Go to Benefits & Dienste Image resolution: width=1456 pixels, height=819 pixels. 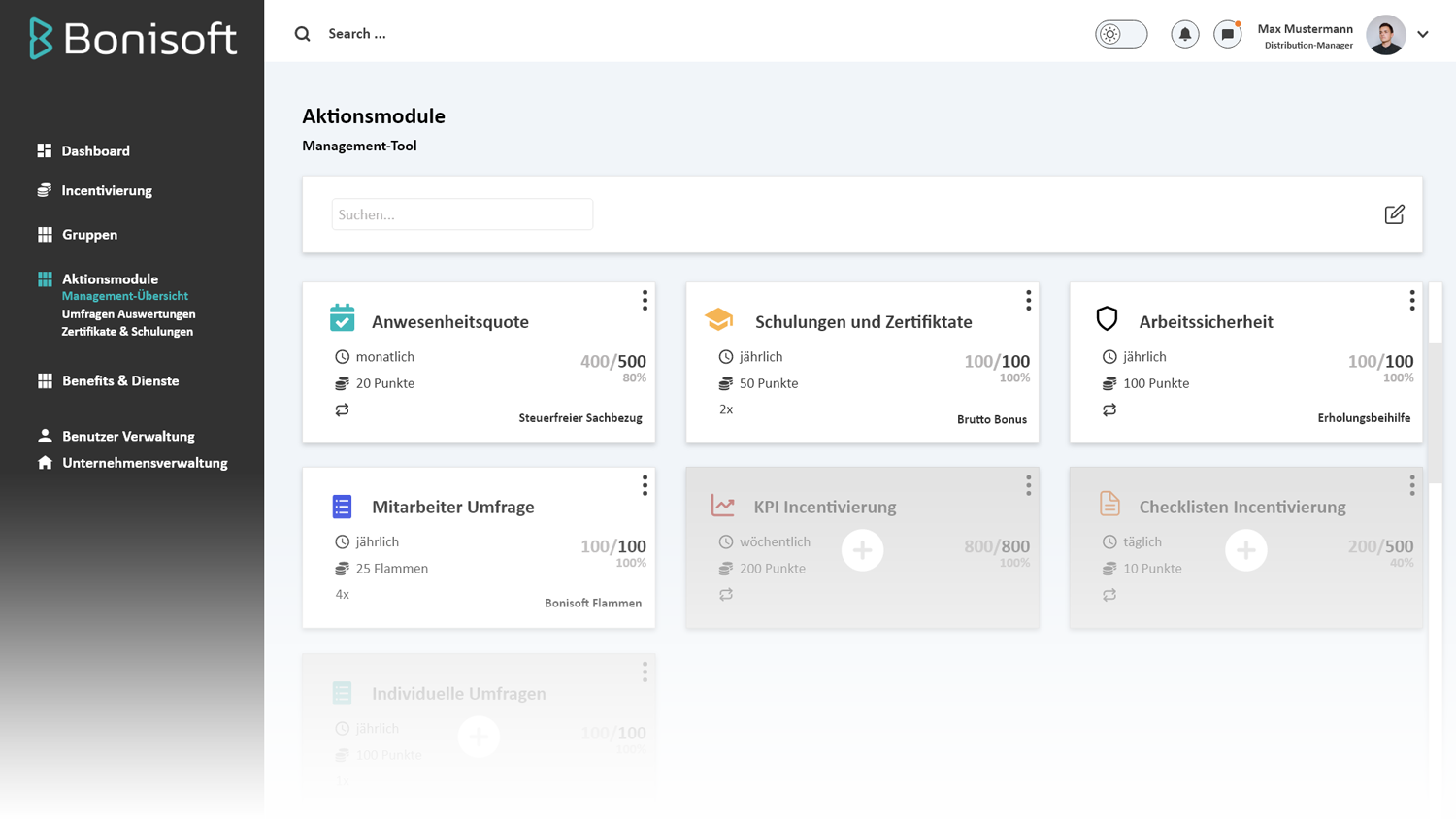click(120, 381)
